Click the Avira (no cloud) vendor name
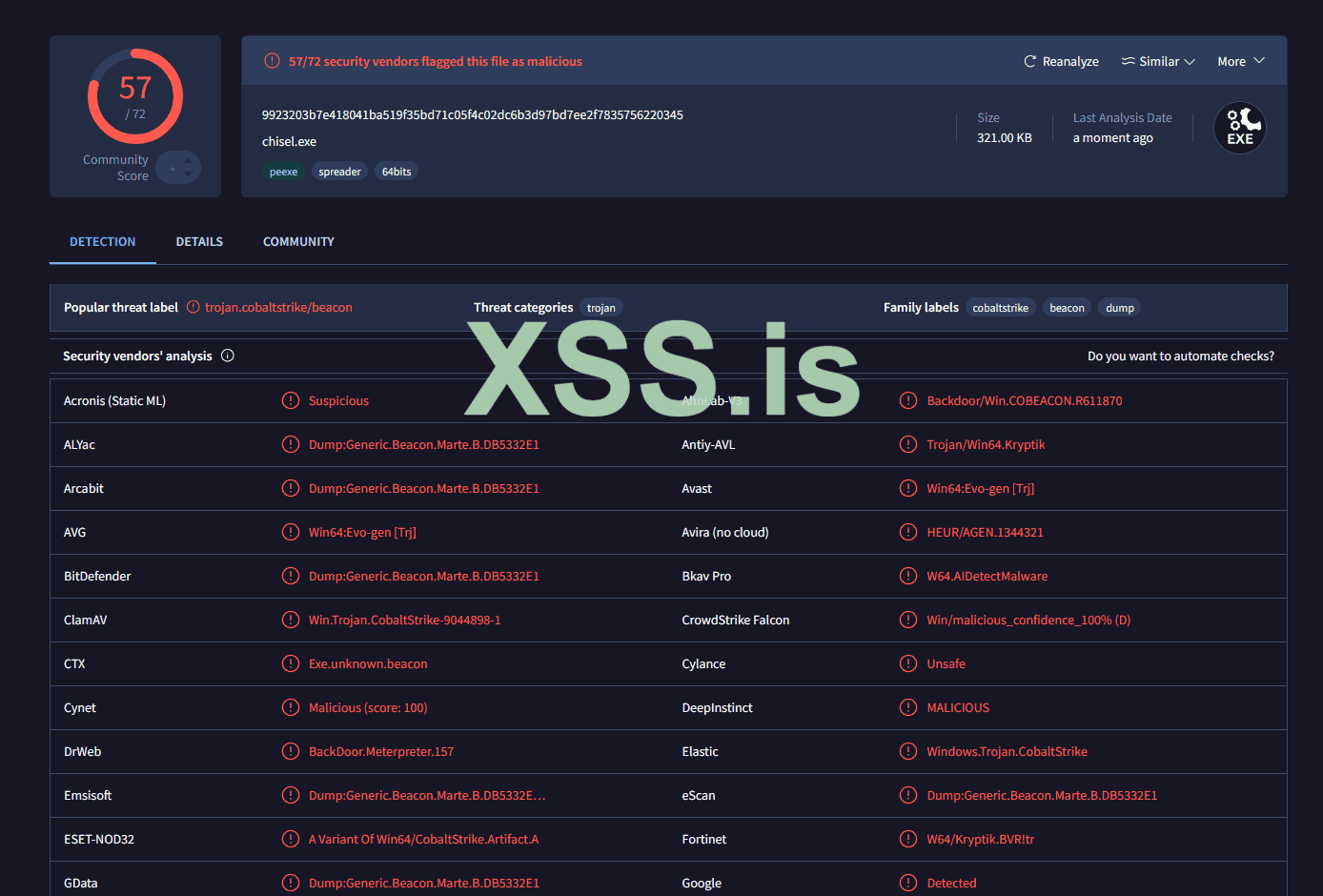This screenshot has width=1323, height=896. coord(725,532)
